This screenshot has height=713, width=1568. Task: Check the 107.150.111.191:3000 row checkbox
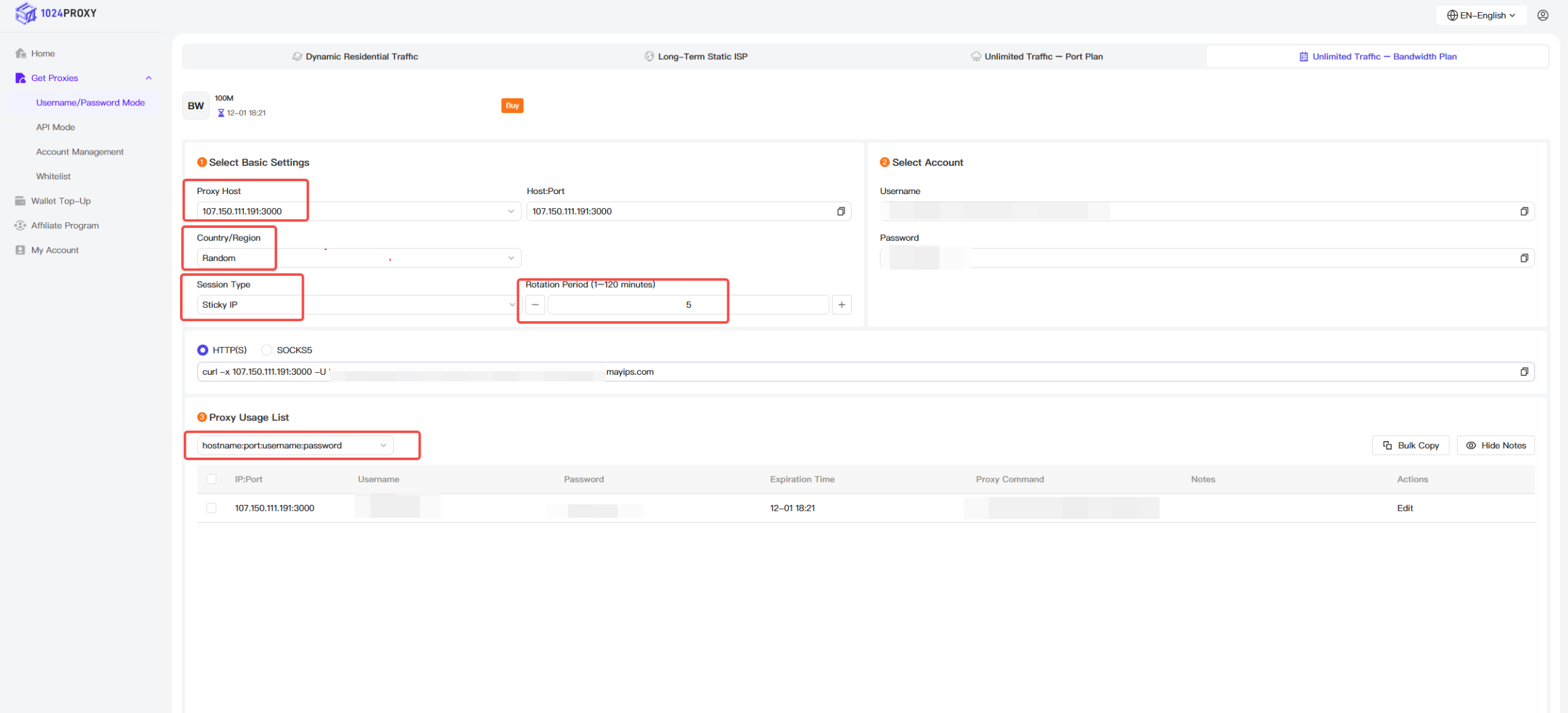pyautogui.click(x=211, y=508)
